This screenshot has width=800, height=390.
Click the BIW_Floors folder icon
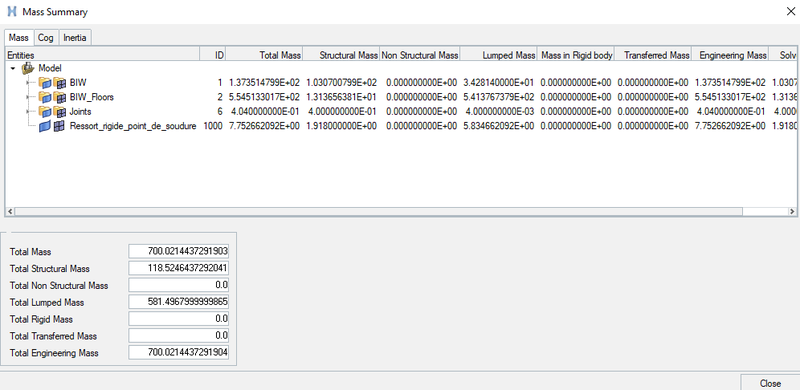click(x=45, y=97)
